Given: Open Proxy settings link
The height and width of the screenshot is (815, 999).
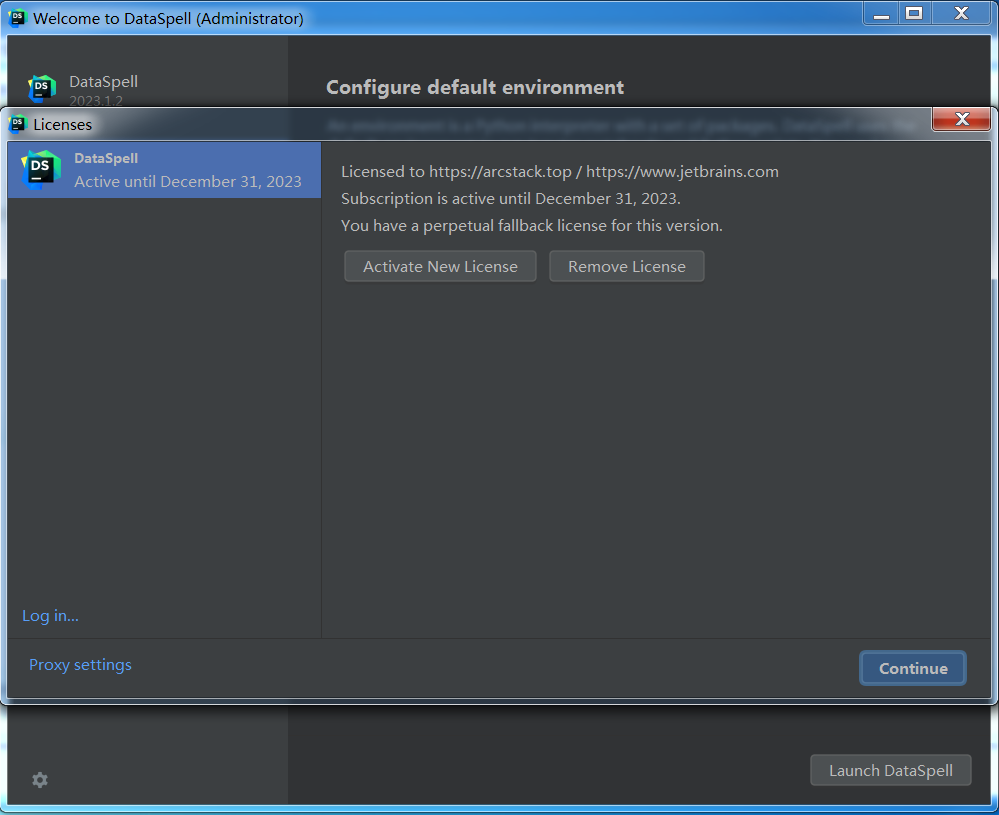Looking at the screenshot, I should point(80,665).
